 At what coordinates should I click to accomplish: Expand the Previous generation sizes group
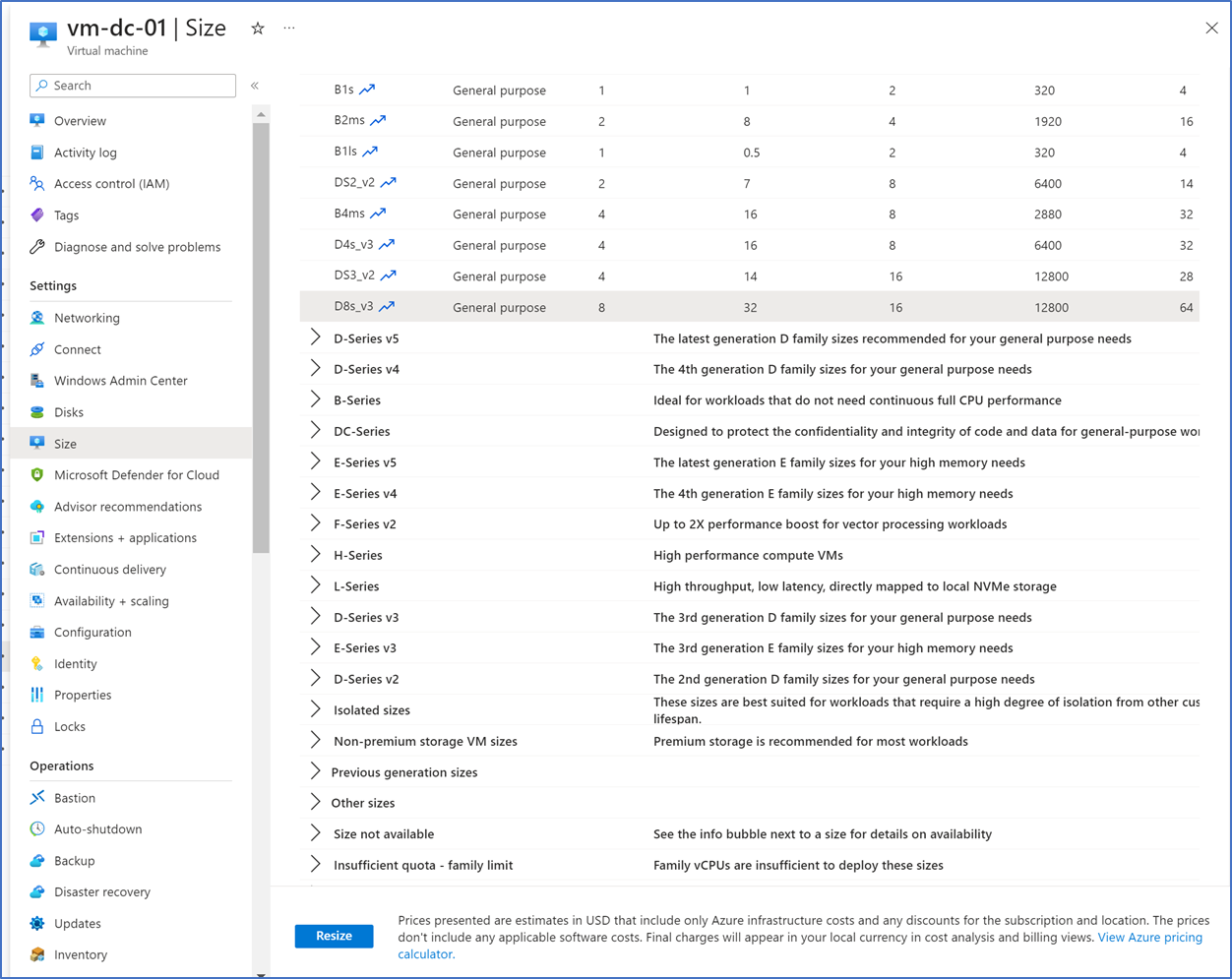pos(315,771)
